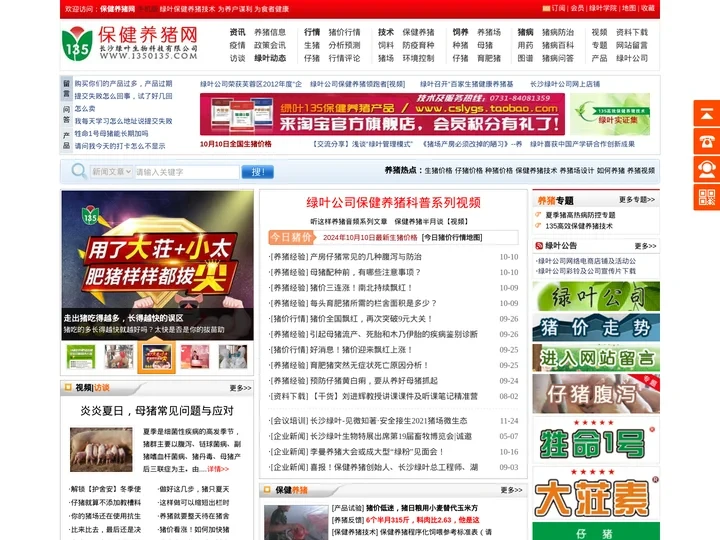Open message 怎么卖 in Q&A list
The image size is (720, 540).
[85, 109]
